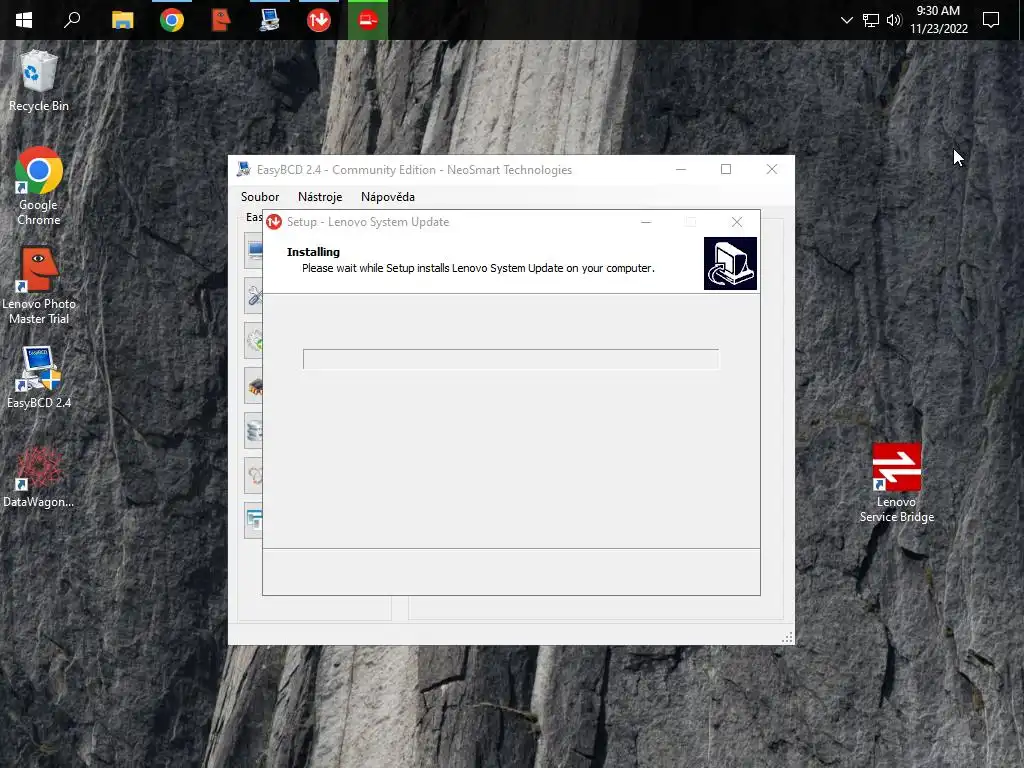This screenshot has height=768, width=1024.
Task: Click the EasyBCD sidebar database stack icon
Action: pos(253,431)
